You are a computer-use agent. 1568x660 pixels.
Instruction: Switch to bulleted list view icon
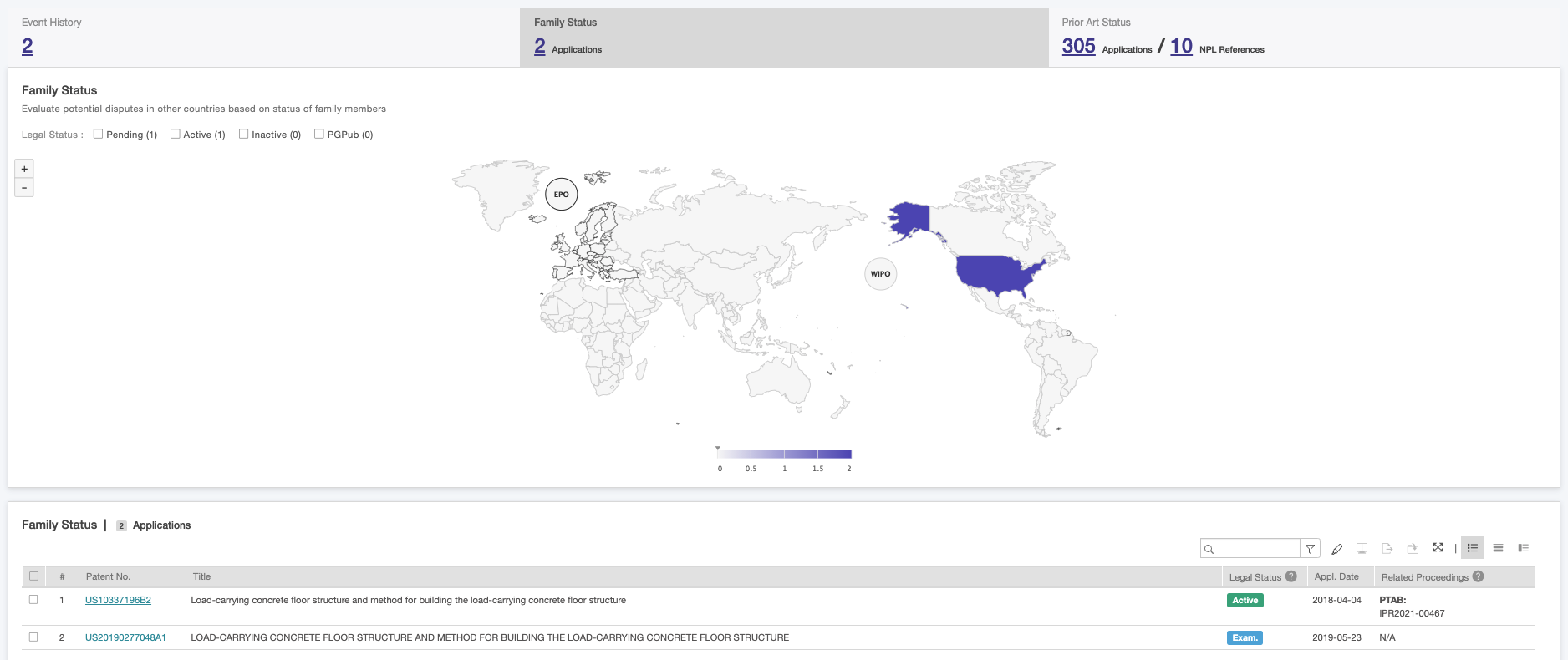(x=1473, y=548)
